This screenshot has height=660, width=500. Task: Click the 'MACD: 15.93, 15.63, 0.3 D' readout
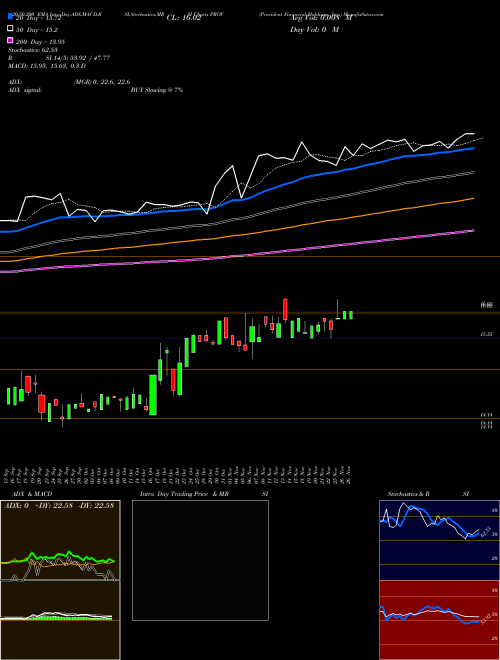pyautogui.click(x=47, y=66)
